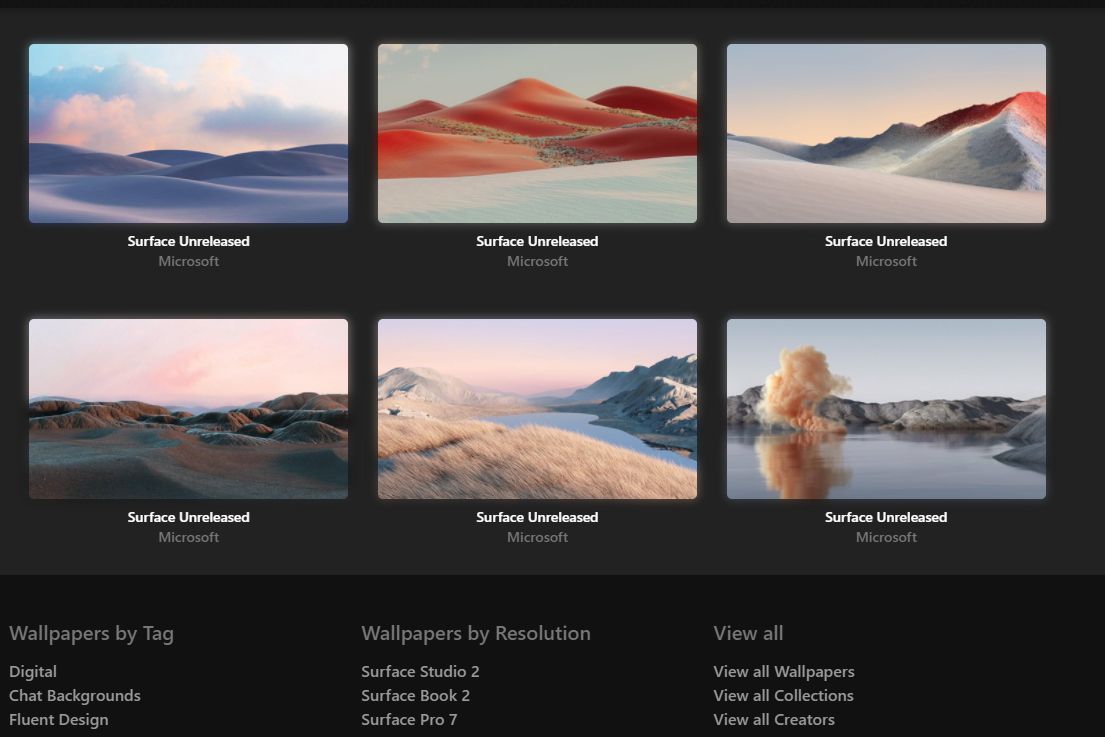This screenshot has height=737, width=1105.
Task: Open the brown hills with pink sky thumbnail
Action: [188, 409]
